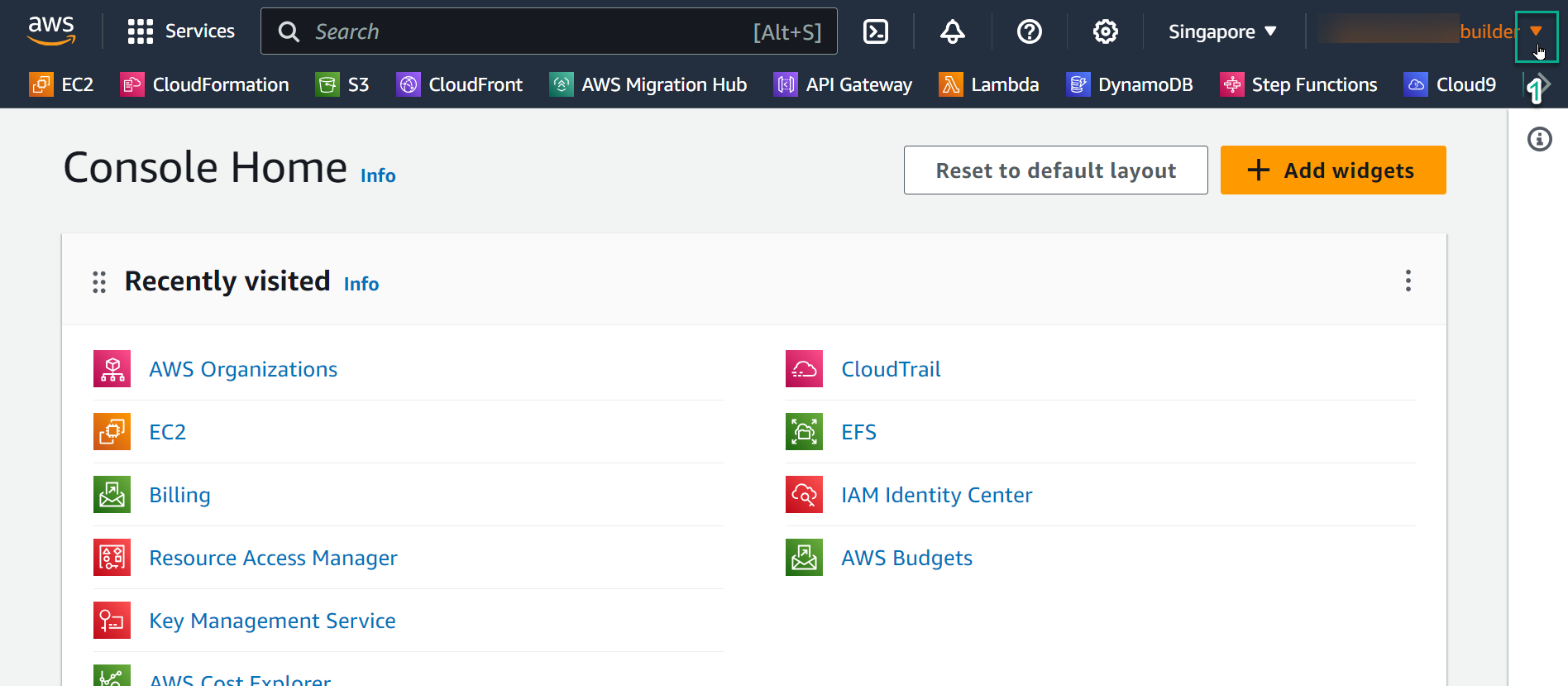Open the EFS link
The image size is (1568, 686).
pos(858,432)
